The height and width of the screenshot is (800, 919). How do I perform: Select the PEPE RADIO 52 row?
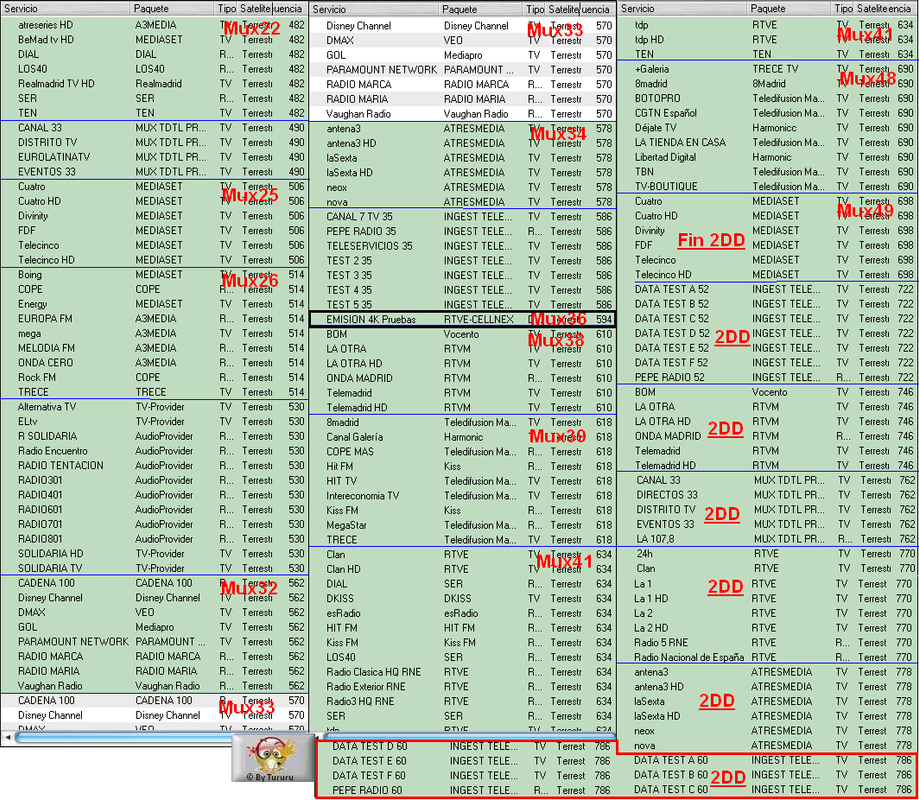768,377
